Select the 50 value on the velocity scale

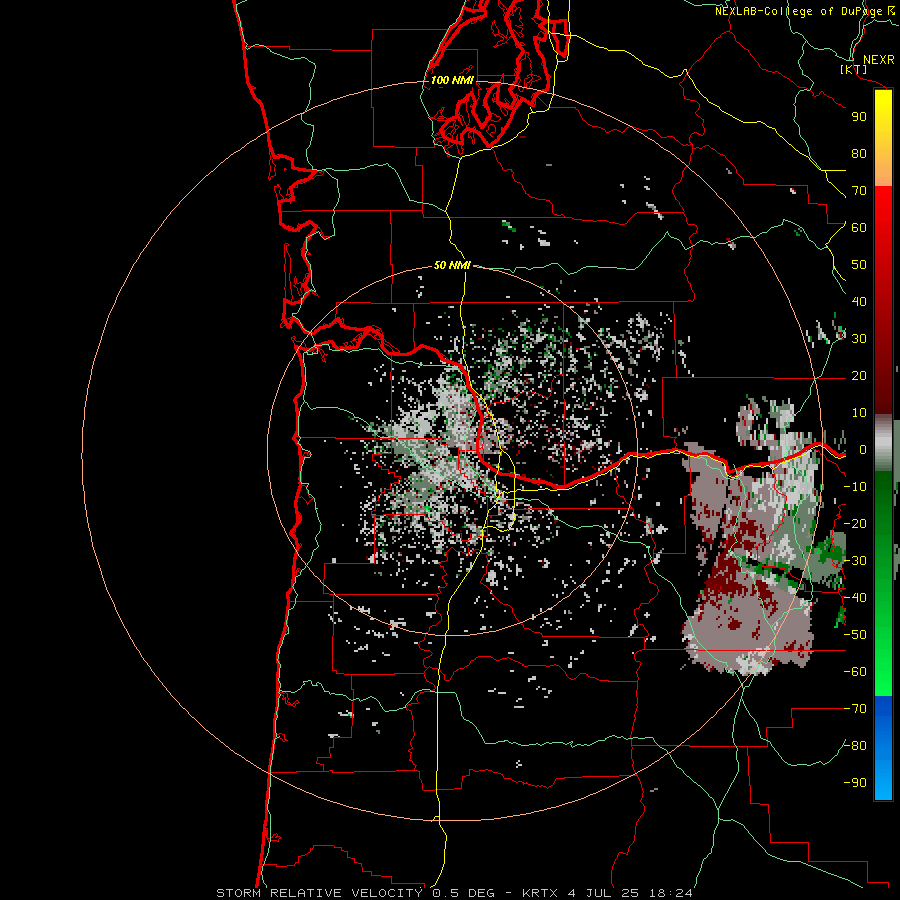tap(859, 265)
